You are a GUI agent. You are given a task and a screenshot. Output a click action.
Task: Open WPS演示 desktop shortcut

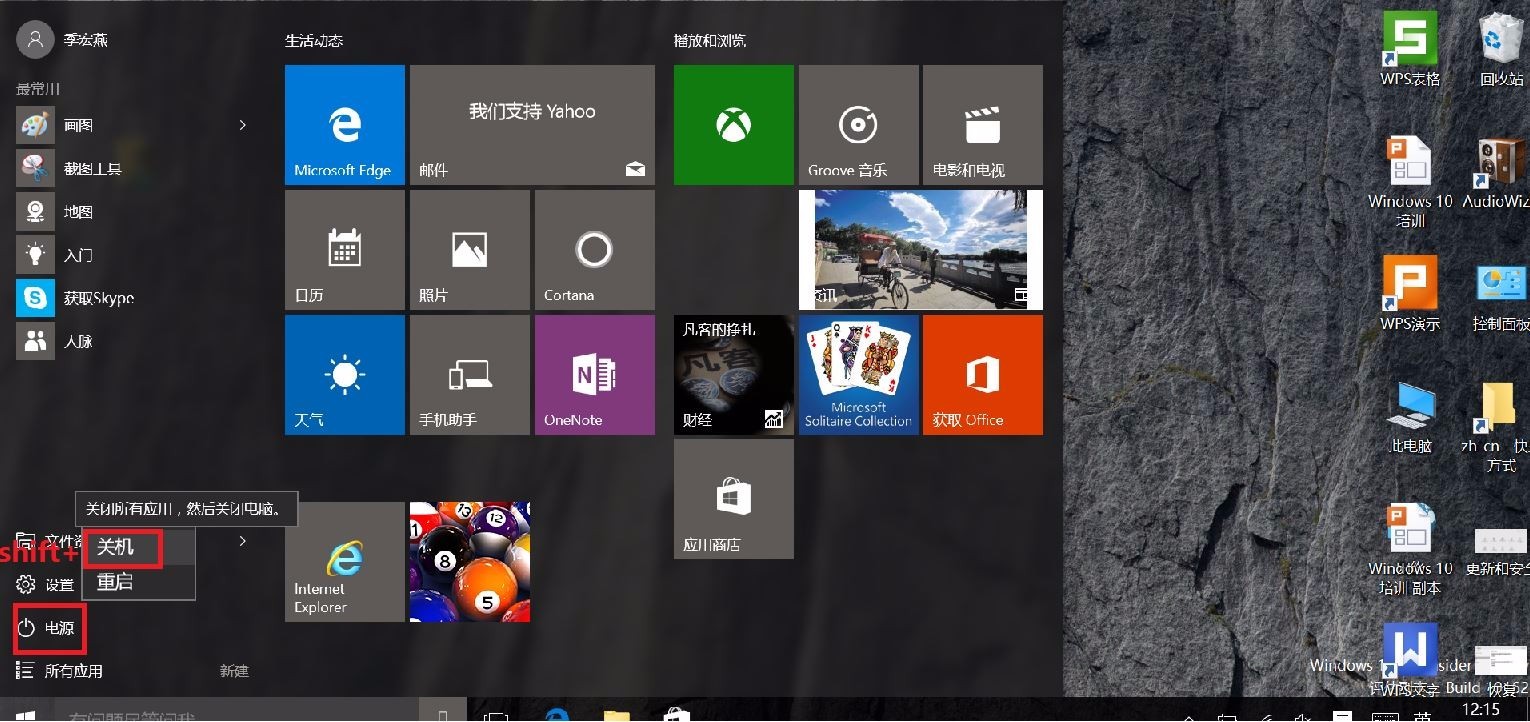coord(1410,293)
